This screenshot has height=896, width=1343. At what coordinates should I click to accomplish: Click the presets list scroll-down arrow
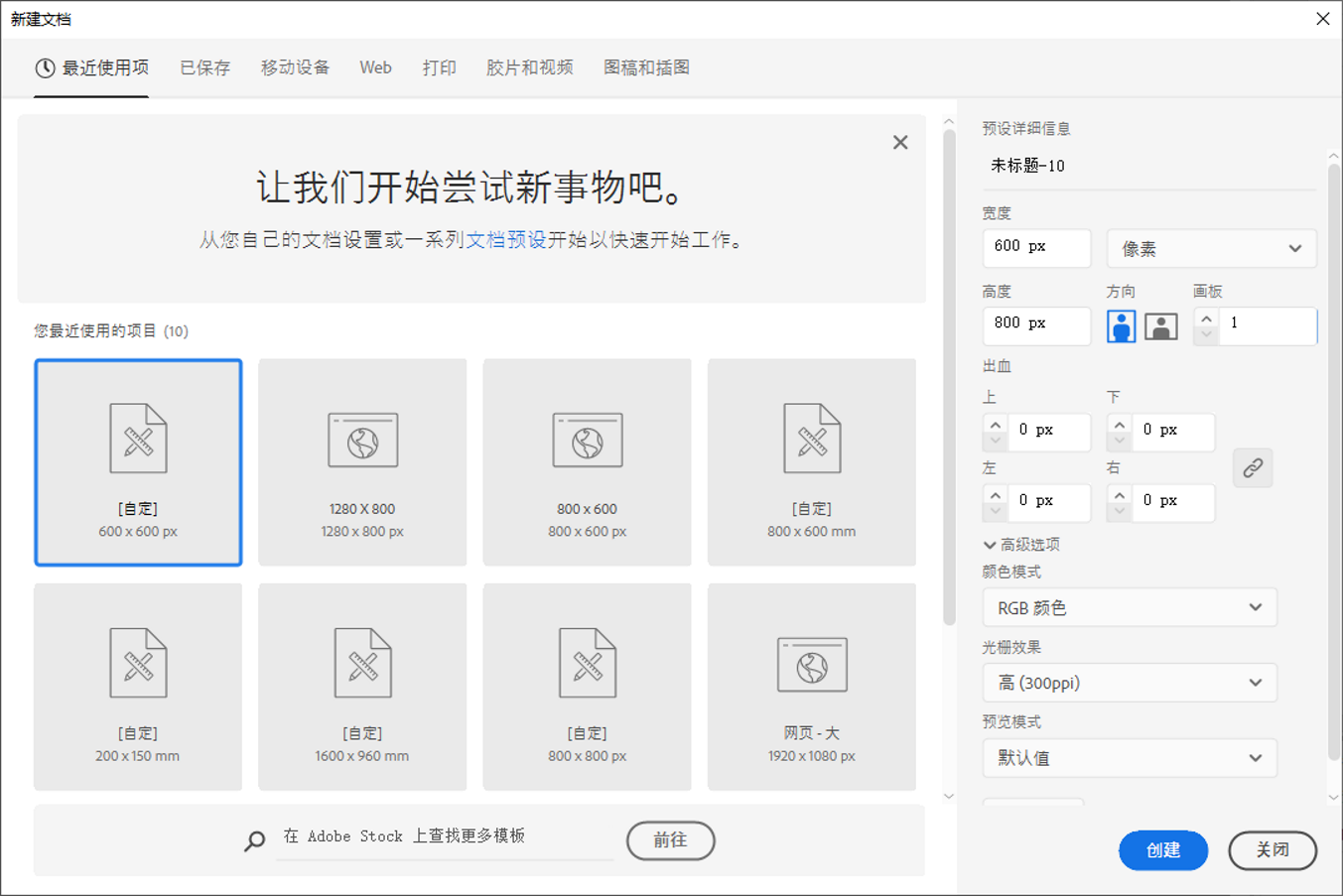pyautogui.click(x=949, y=796)
